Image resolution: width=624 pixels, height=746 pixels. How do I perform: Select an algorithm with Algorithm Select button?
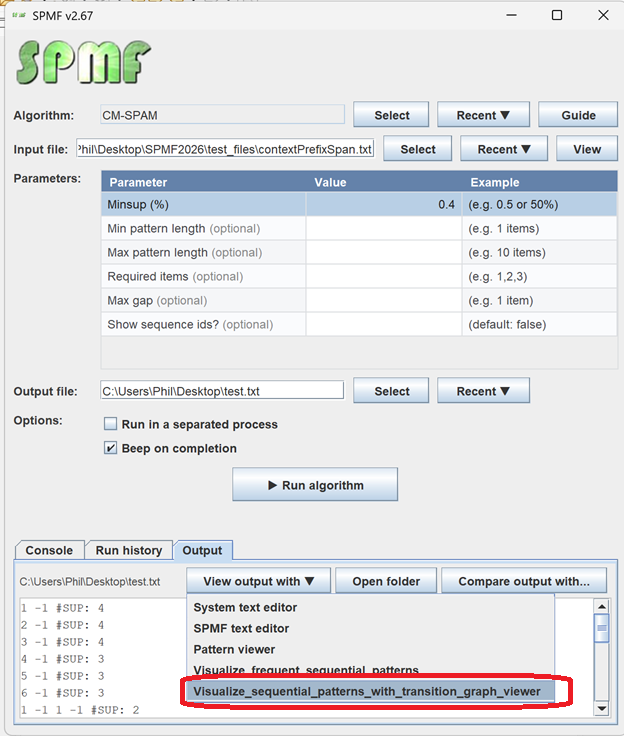click(x=391, y=115)
